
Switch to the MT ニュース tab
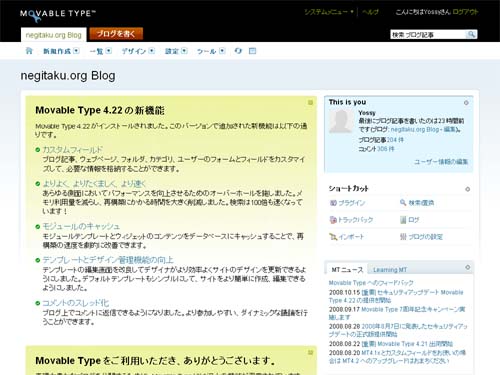tap(347, 269)
